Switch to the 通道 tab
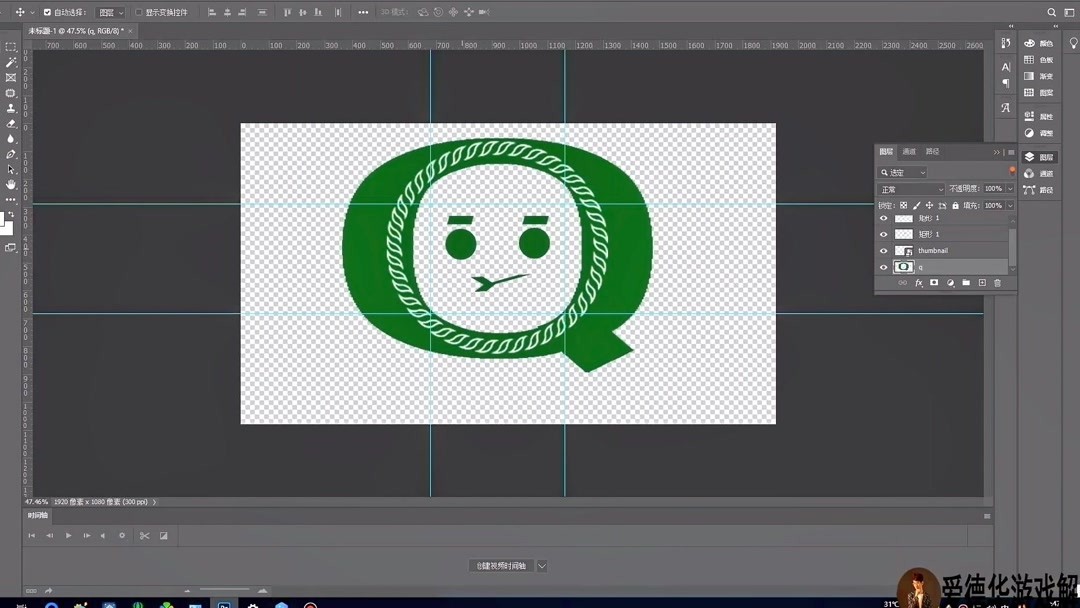 point(908,152)
